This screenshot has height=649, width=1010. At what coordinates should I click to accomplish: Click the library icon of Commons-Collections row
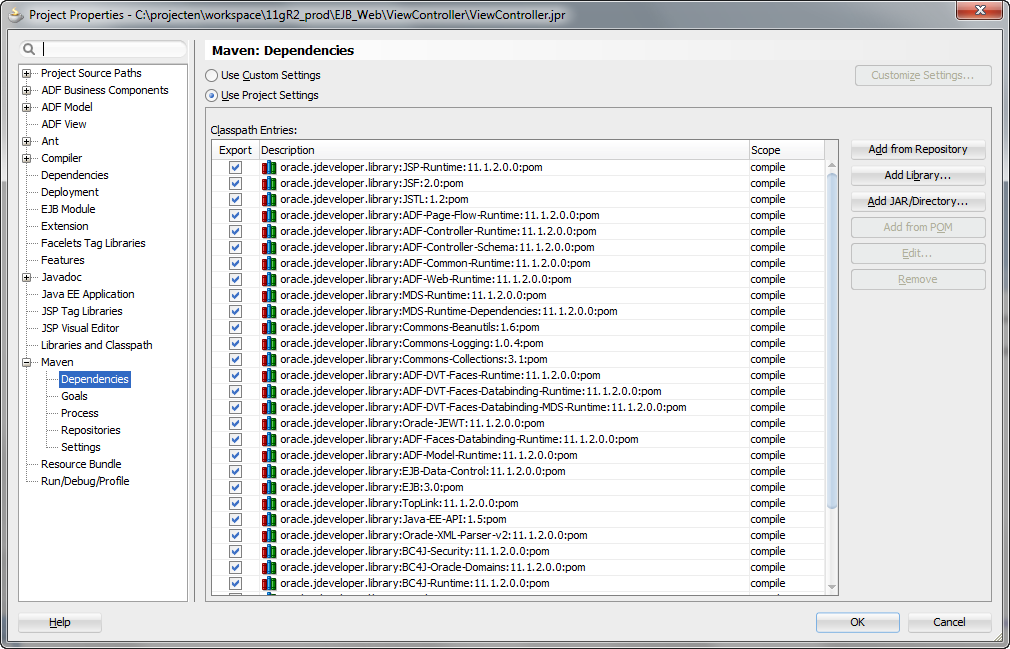(x=269, y=359)
